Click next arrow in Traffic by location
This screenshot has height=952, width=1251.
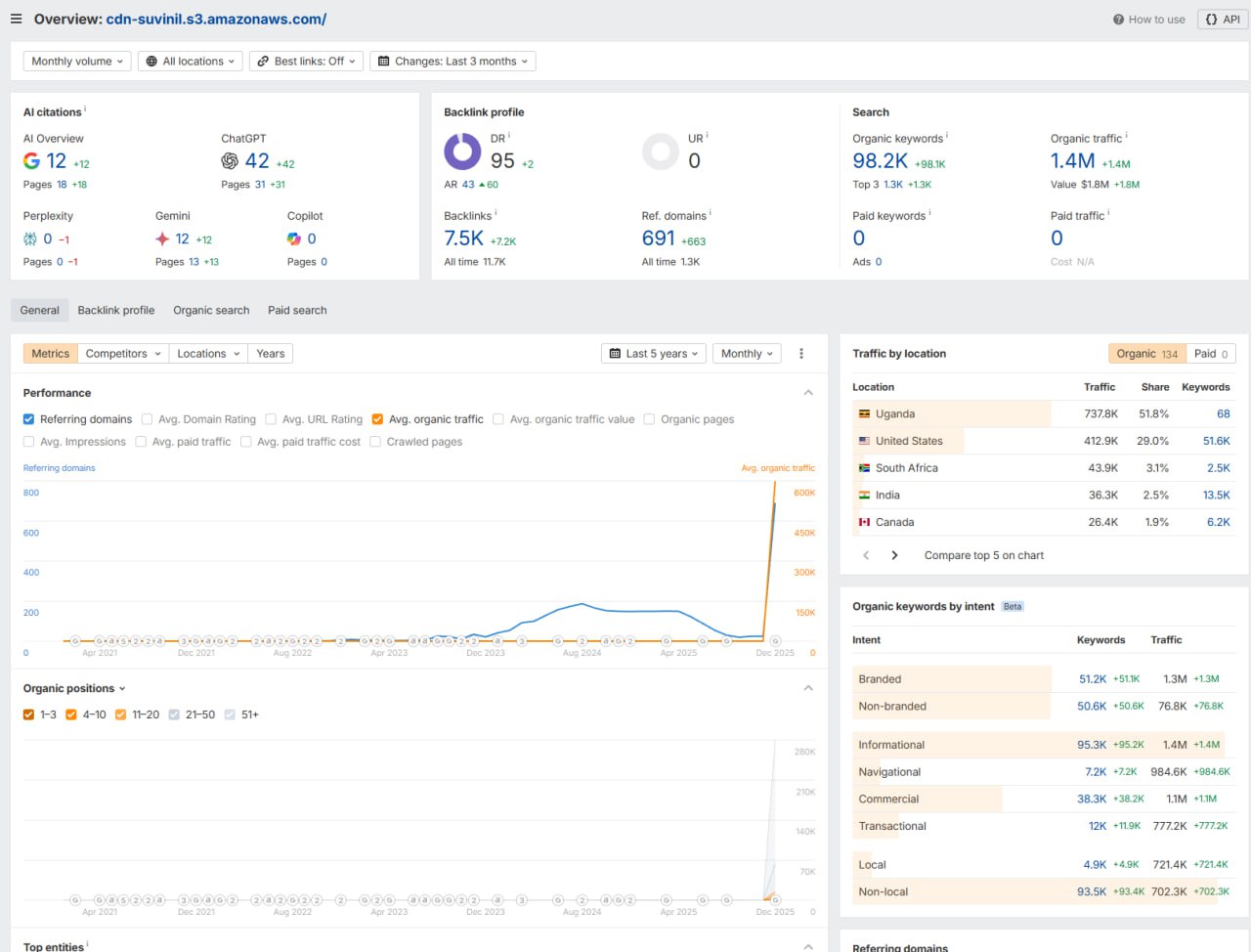(x=894, y=555)
